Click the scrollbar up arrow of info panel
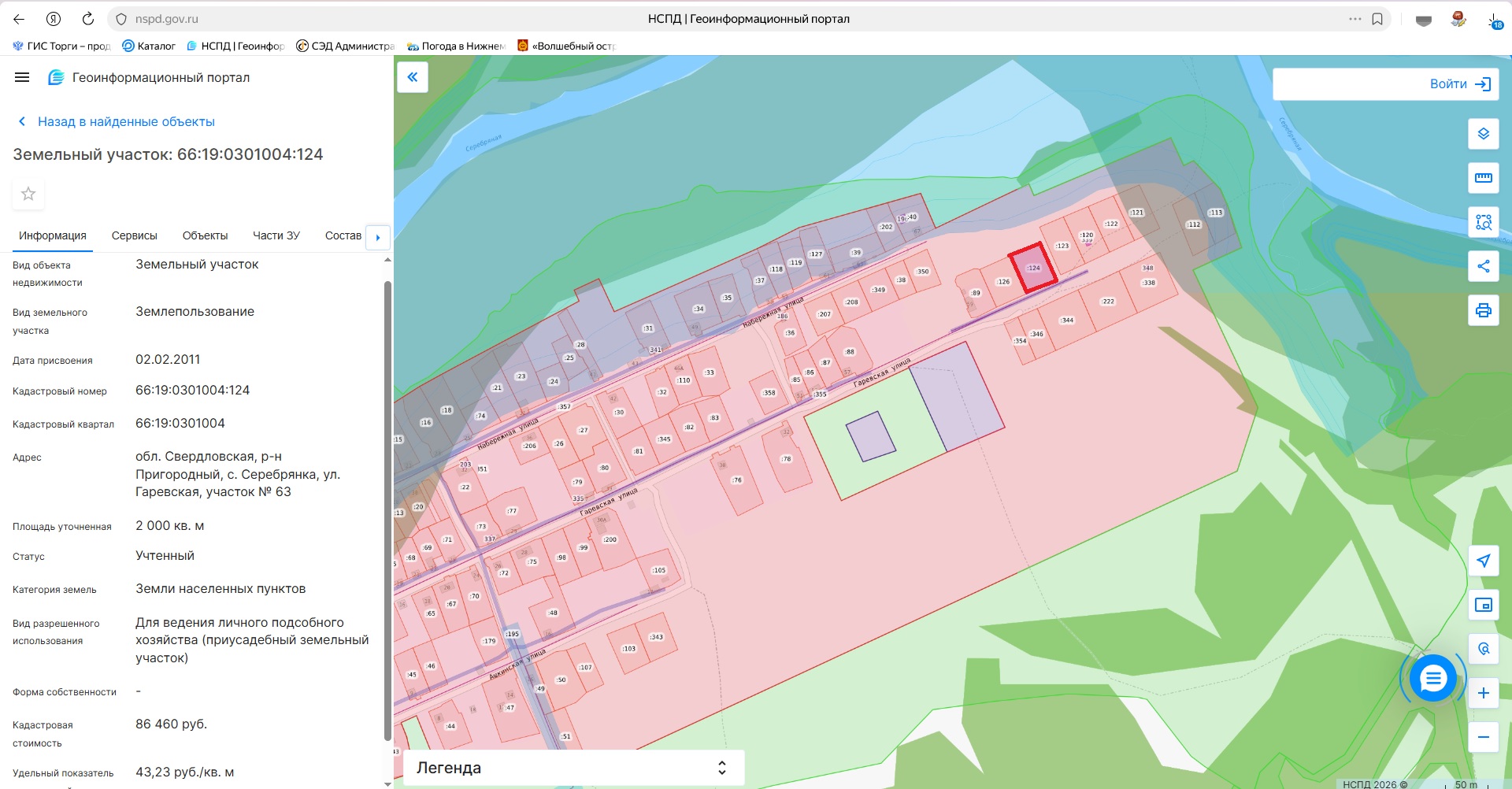 pyautogui.click(x=387, y=260)
